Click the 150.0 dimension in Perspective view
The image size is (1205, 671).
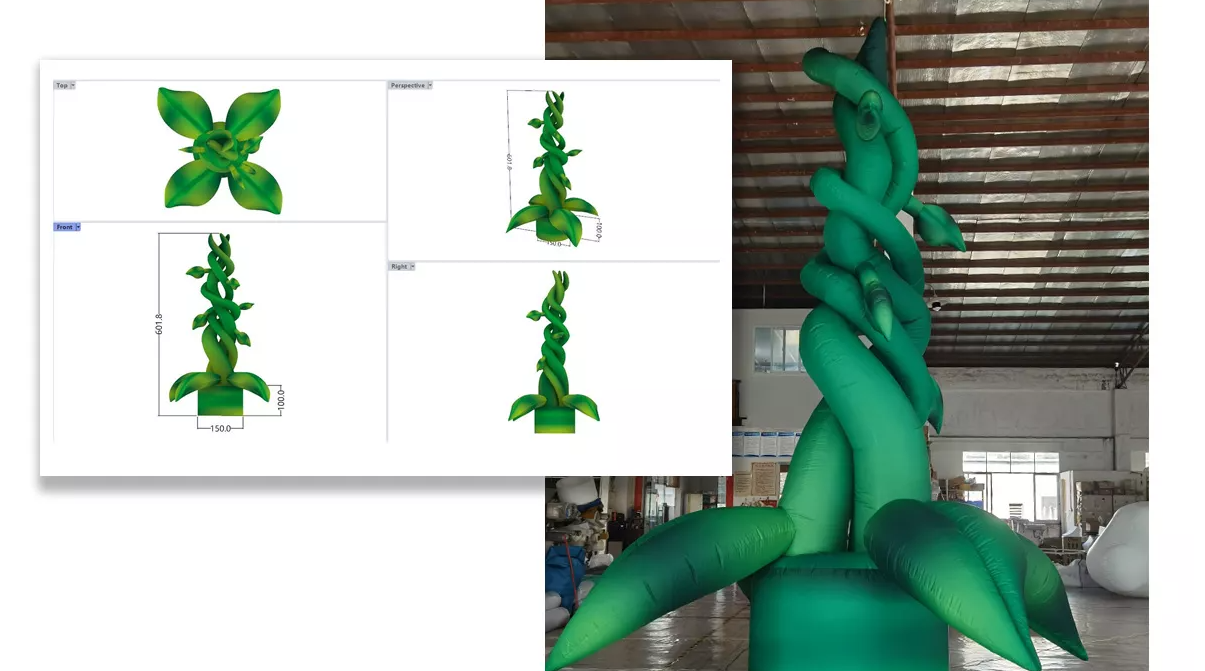[x=553, y=244]
